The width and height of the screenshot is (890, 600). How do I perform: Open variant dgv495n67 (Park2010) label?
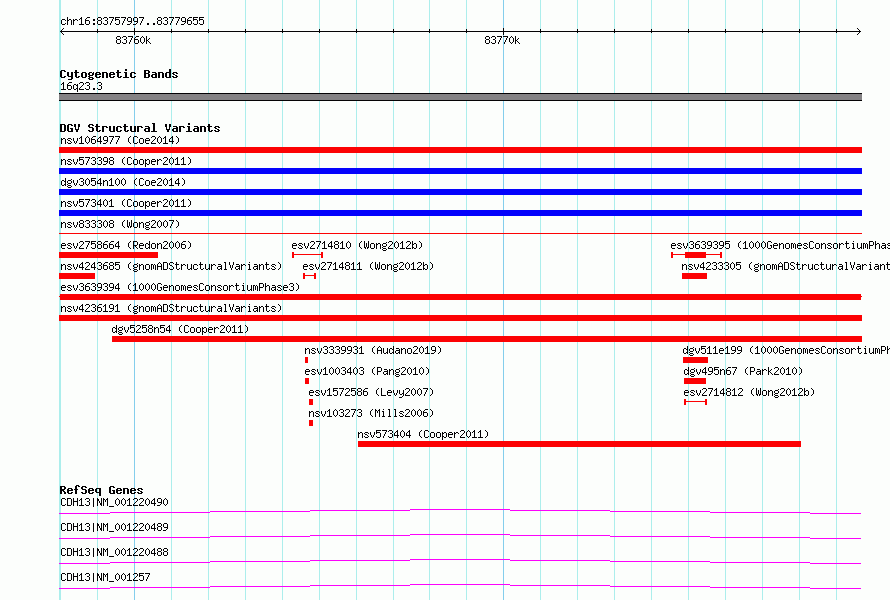tap(743, 371)
